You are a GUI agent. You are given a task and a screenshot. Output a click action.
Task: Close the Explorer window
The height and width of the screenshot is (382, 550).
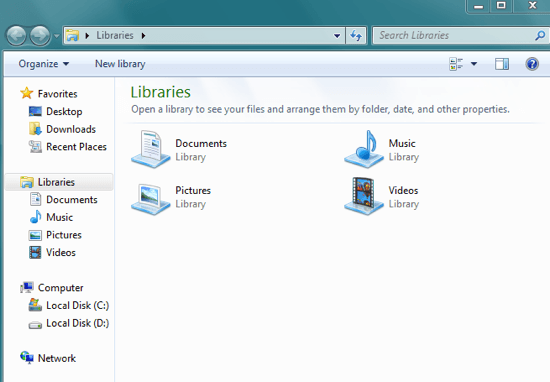point(532,6)
